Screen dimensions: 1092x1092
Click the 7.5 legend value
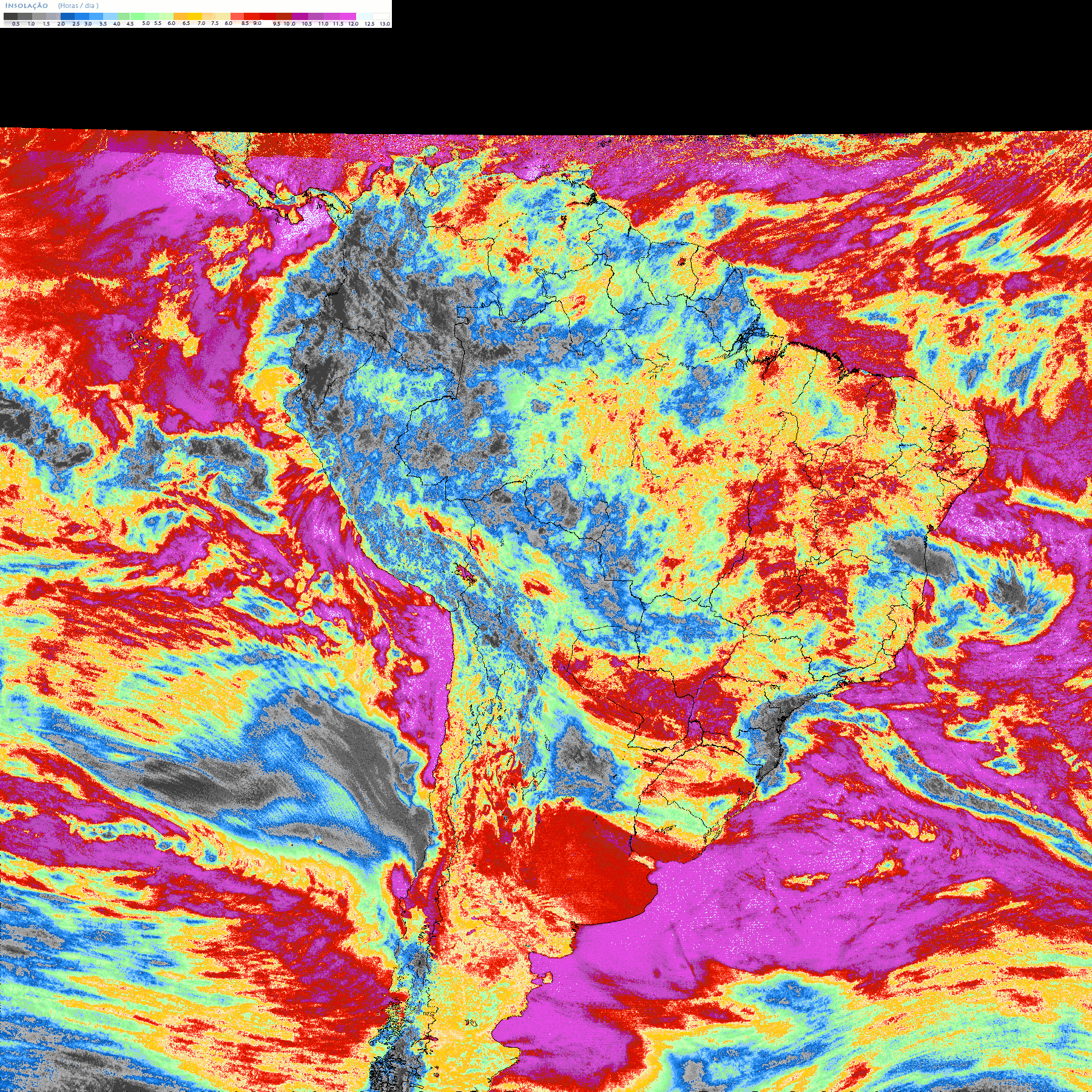215,23
